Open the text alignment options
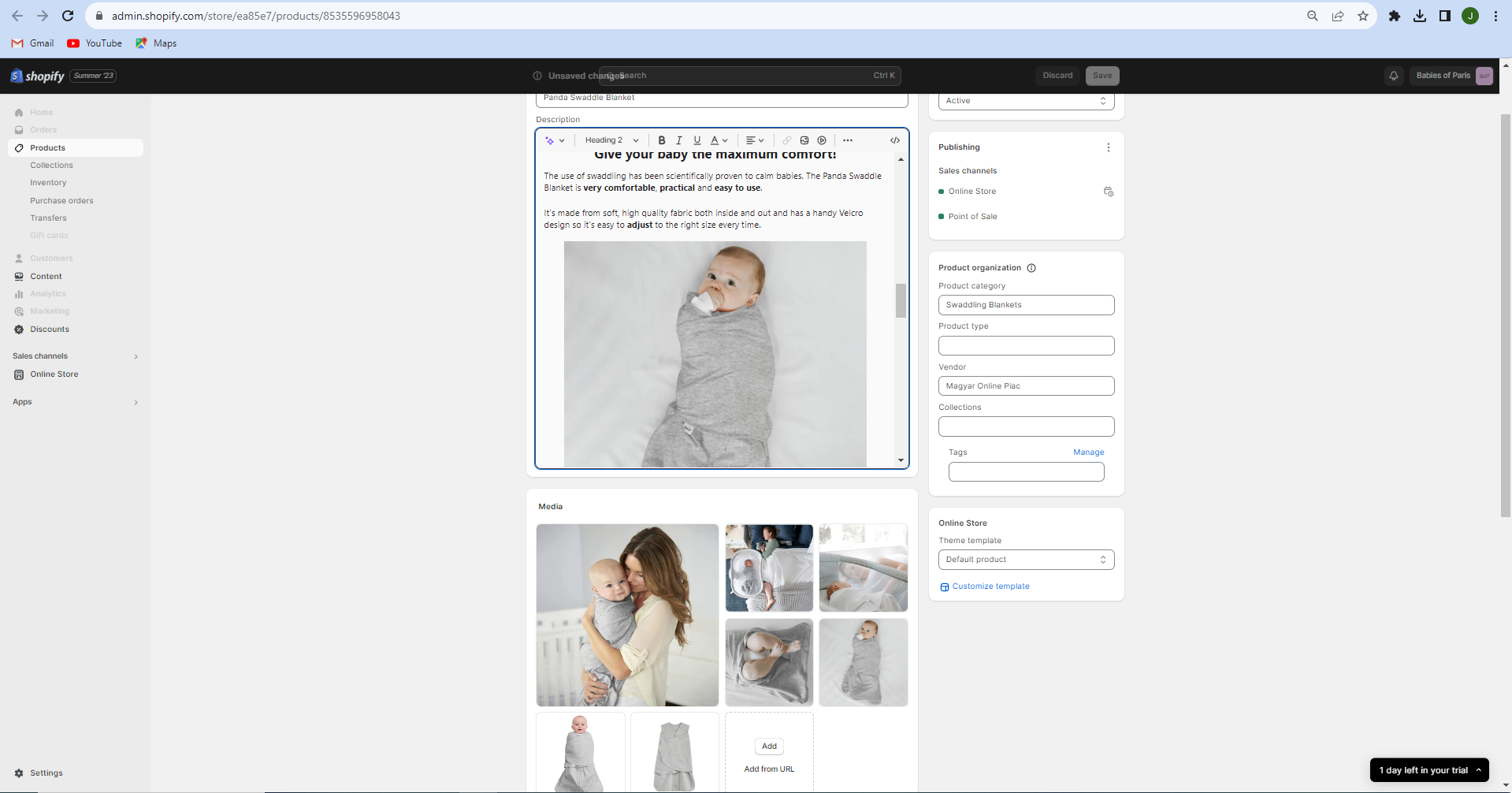 pos(755,140)
